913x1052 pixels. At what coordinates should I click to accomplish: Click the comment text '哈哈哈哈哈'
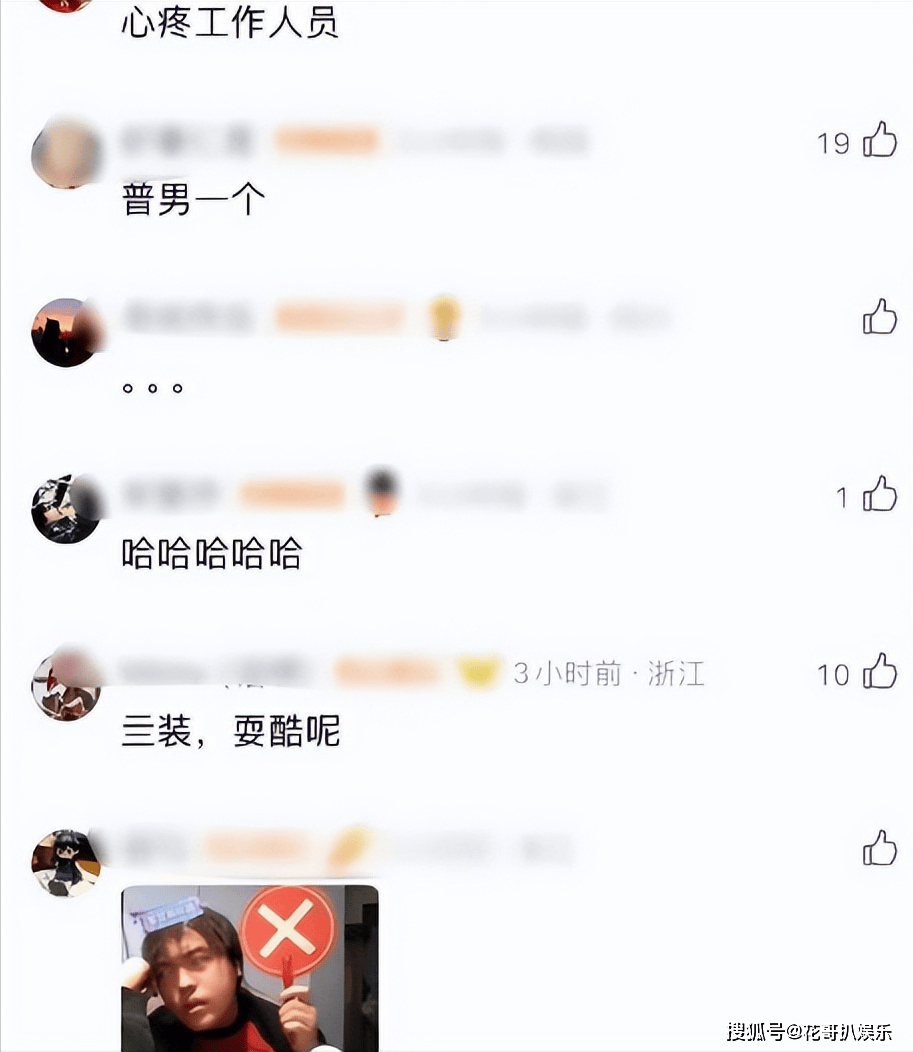tap(212, 554)
